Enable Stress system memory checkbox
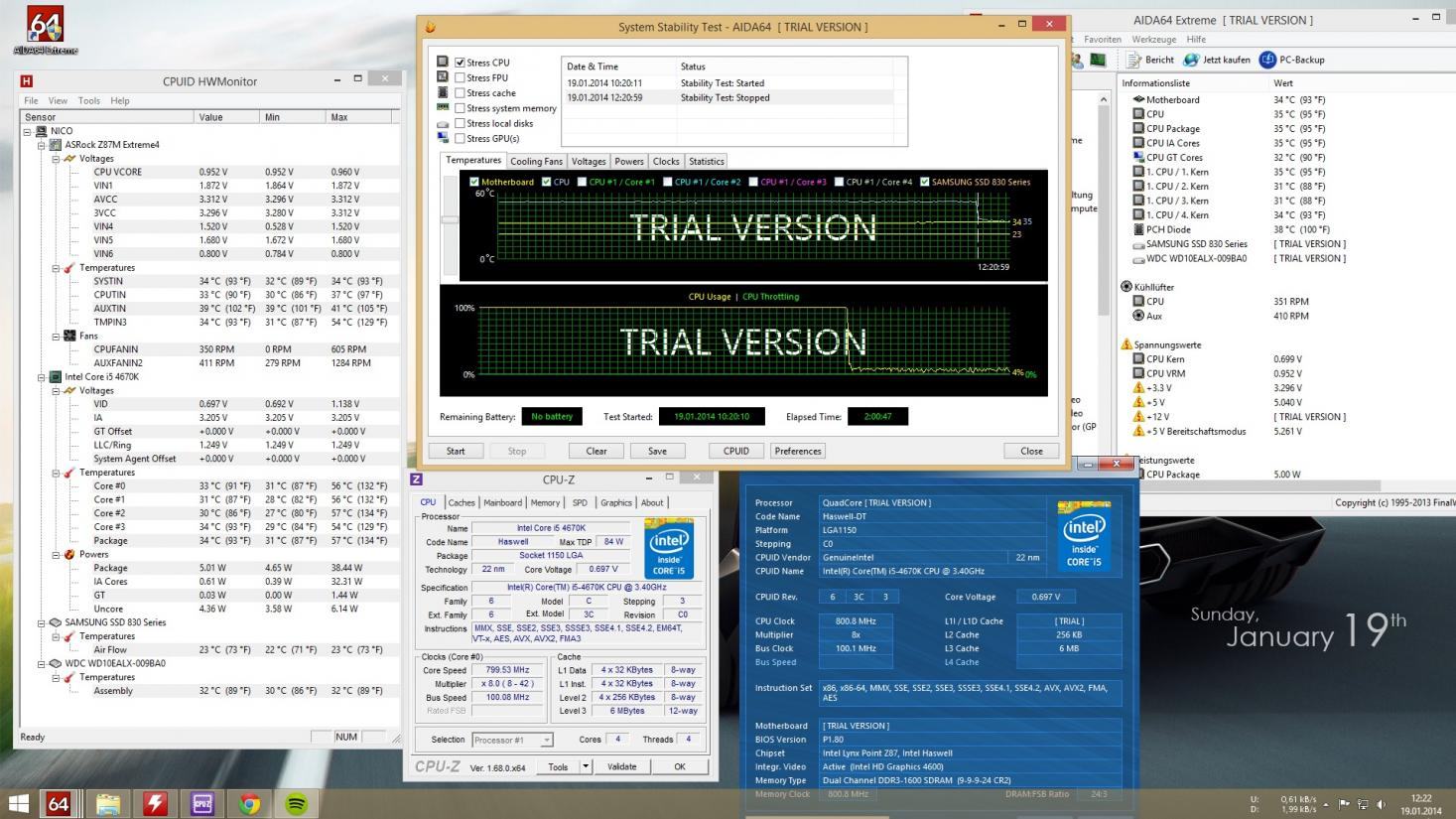This screenshot has height=819, width=1456. (460, 108)
